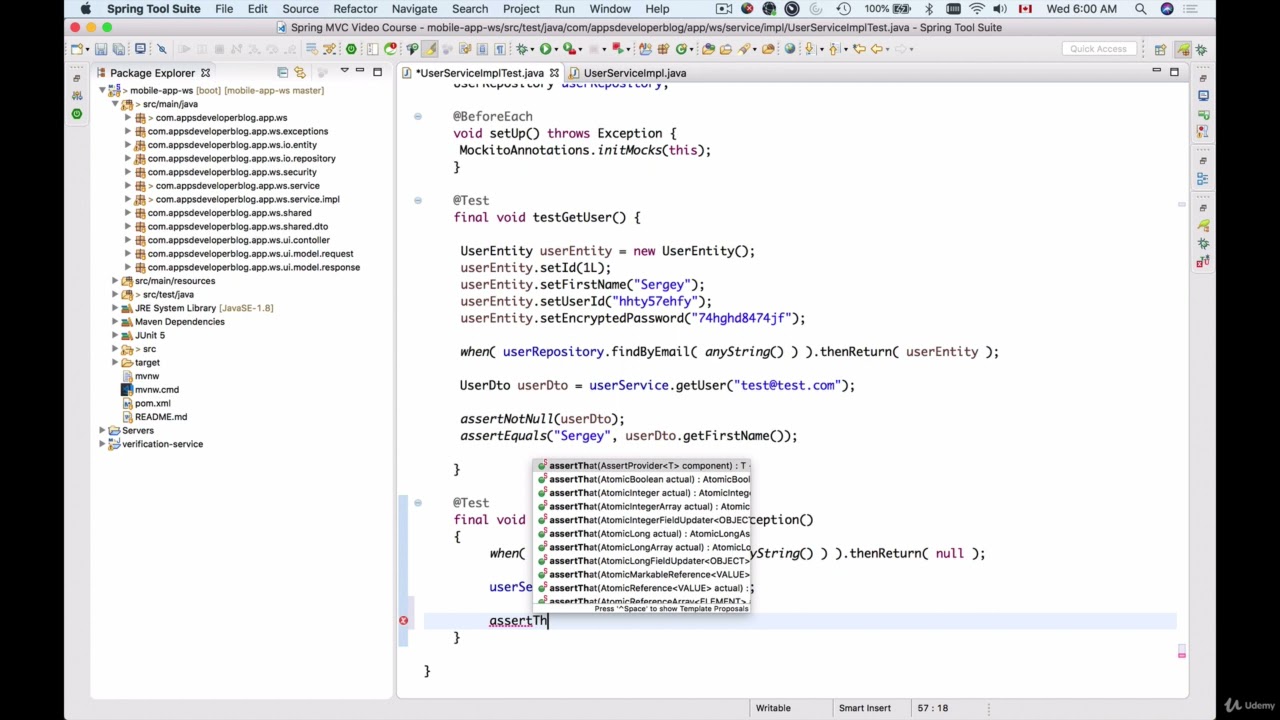This screenshot has height=720, width=1280.
Task: Expand the Servers project arrow
Action: pyautogui.click(x=102, y=430)
